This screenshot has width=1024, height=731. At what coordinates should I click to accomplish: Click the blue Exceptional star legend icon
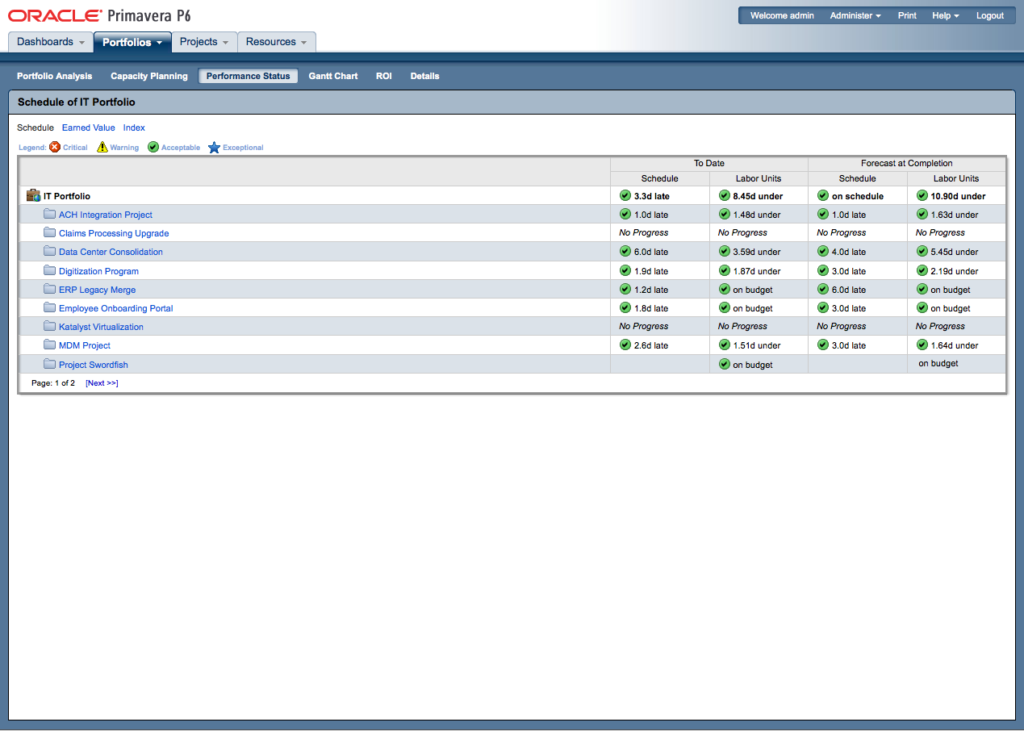212,147
